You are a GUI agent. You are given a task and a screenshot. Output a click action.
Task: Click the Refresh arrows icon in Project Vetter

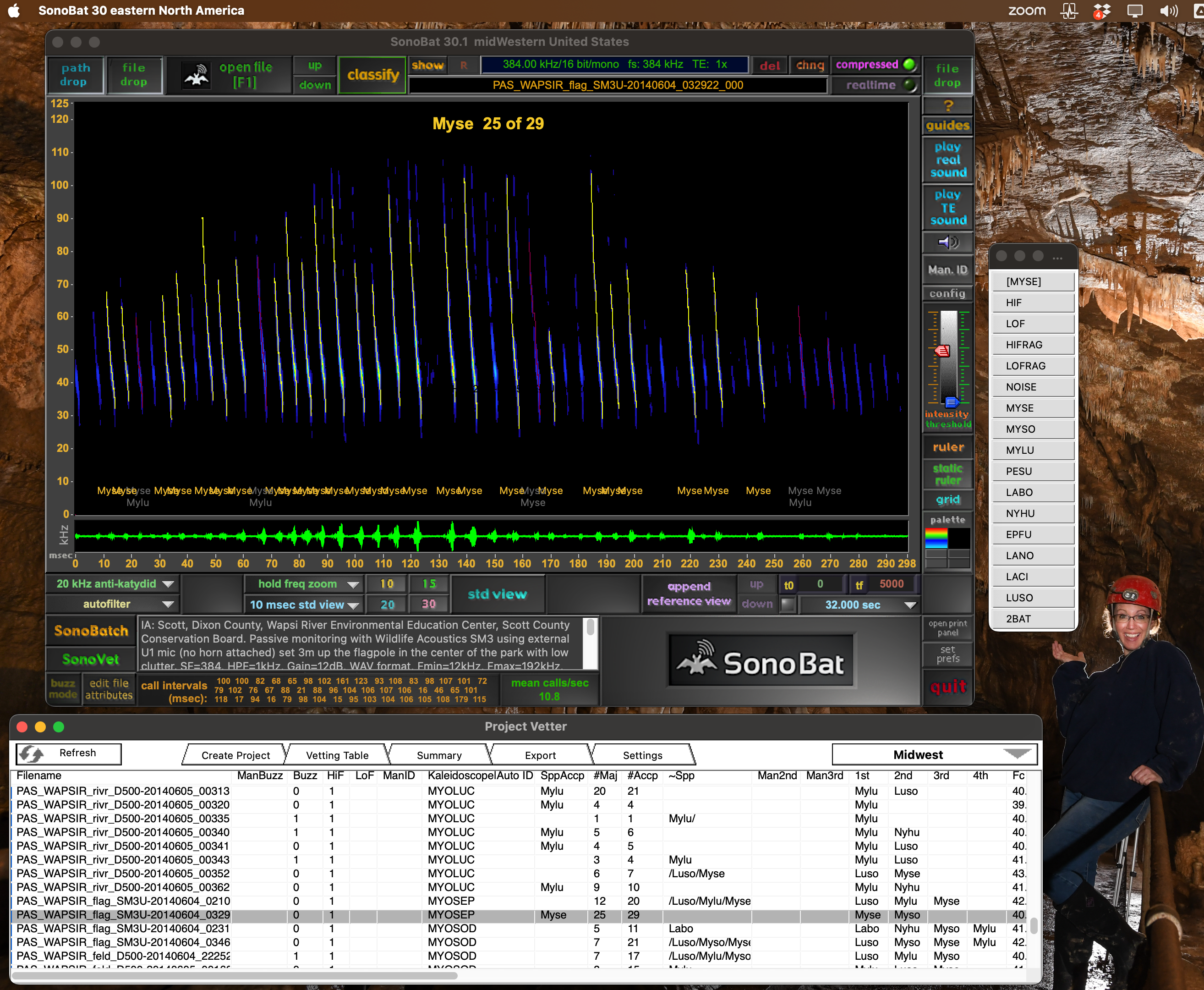click(31, 754)
